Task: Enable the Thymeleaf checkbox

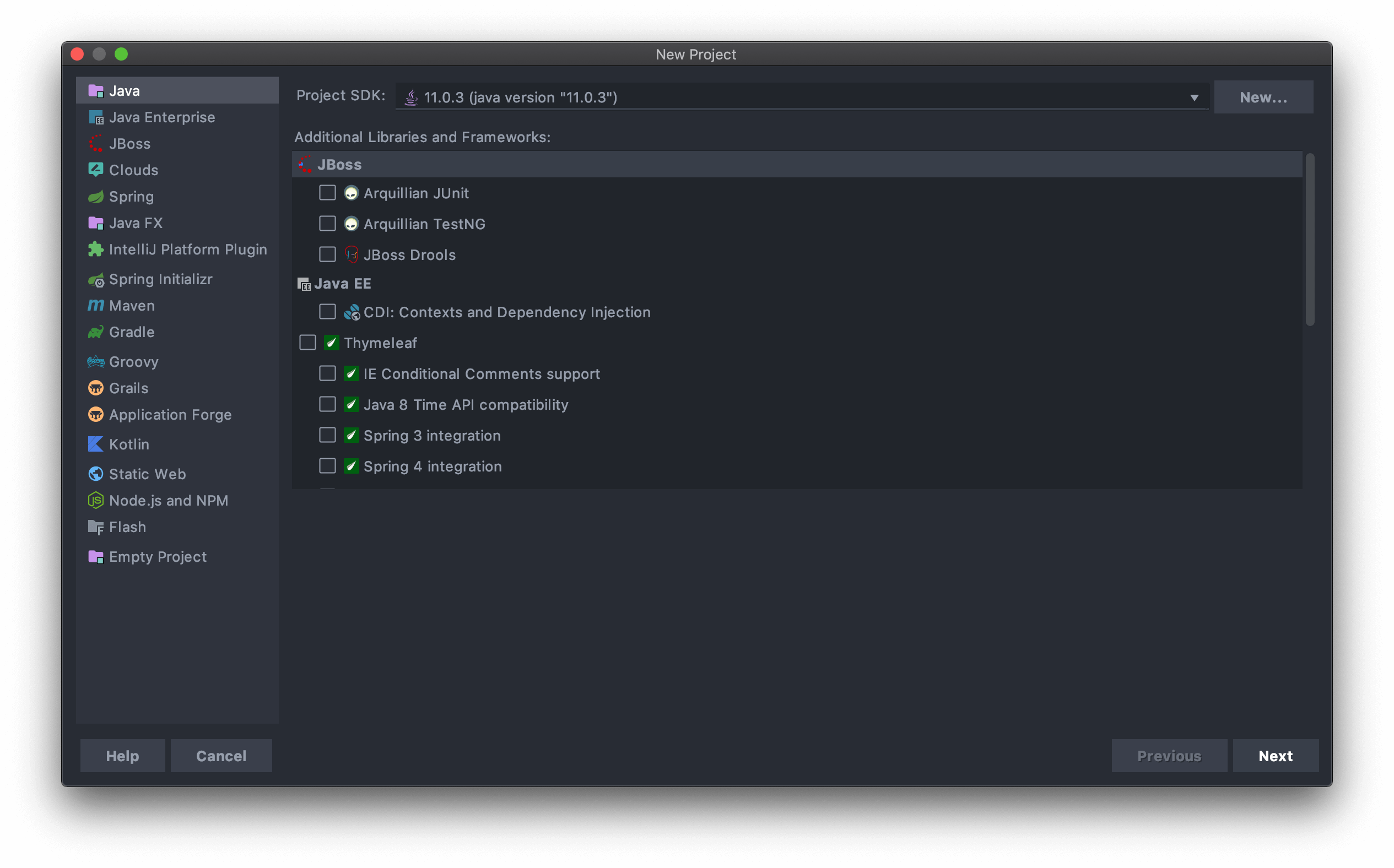Action: tap(308, 343)
